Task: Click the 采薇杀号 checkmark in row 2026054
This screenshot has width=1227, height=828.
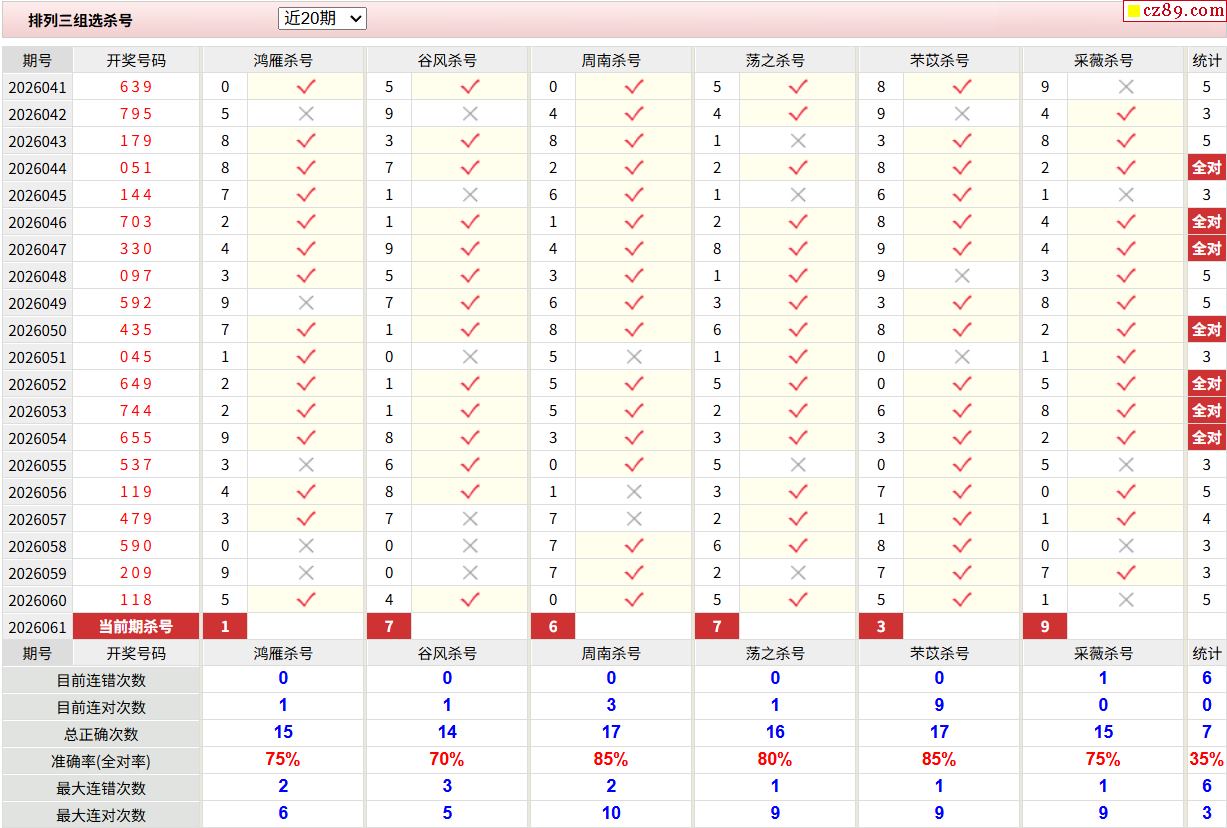Action: coord(1126,438)
